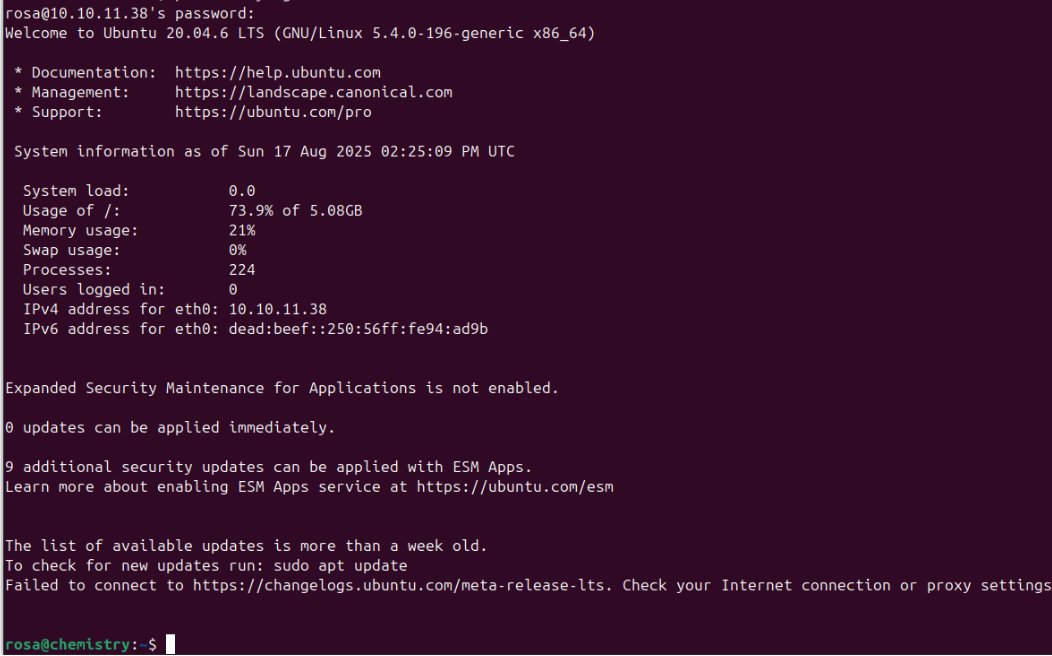Click the "9 additional security updates" line
1052x656 pixels.
(268, 467)
